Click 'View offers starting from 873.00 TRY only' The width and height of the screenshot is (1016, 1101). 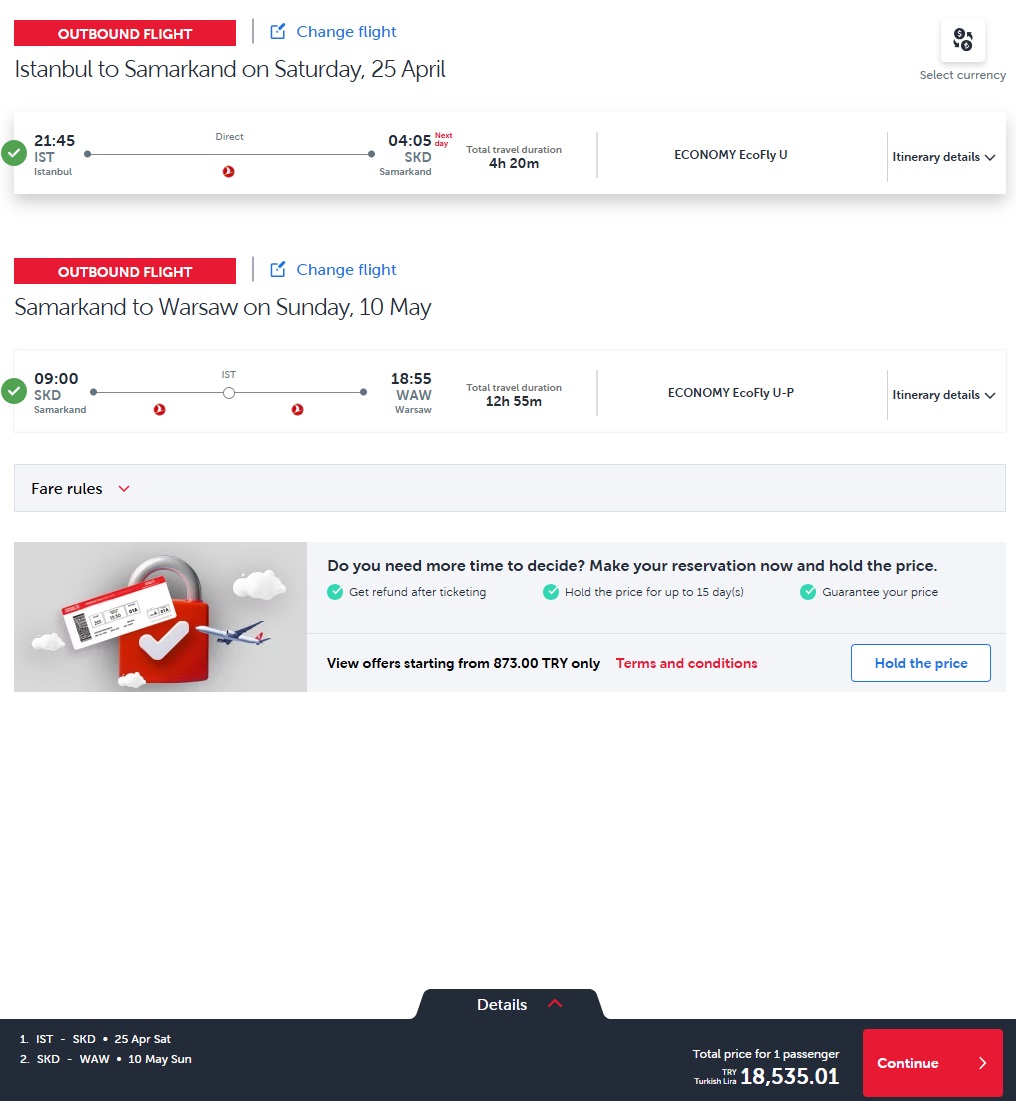[463, 664]
